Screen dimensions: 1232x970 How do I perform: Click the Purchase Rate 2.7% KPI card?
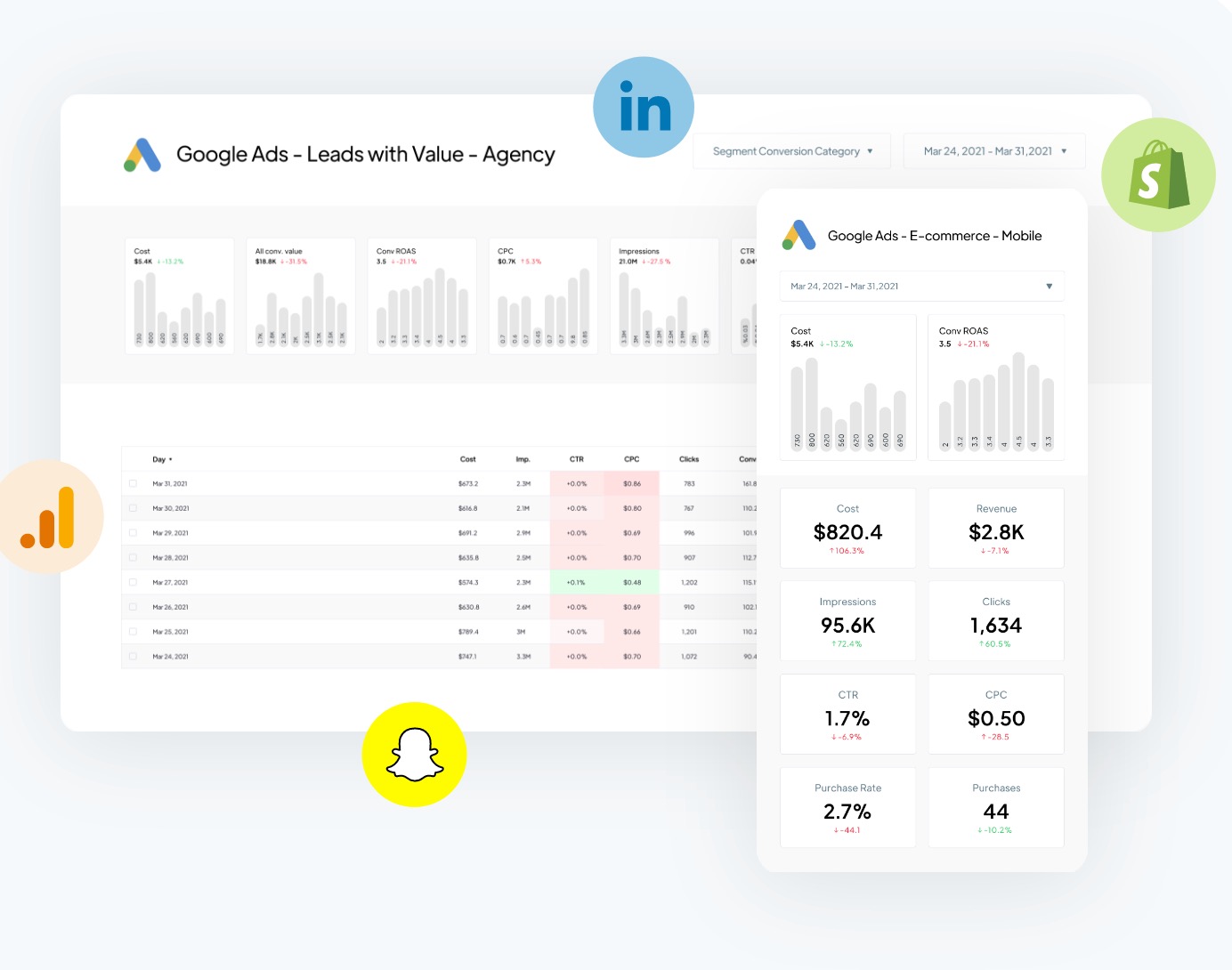click(x=848, y=807)
